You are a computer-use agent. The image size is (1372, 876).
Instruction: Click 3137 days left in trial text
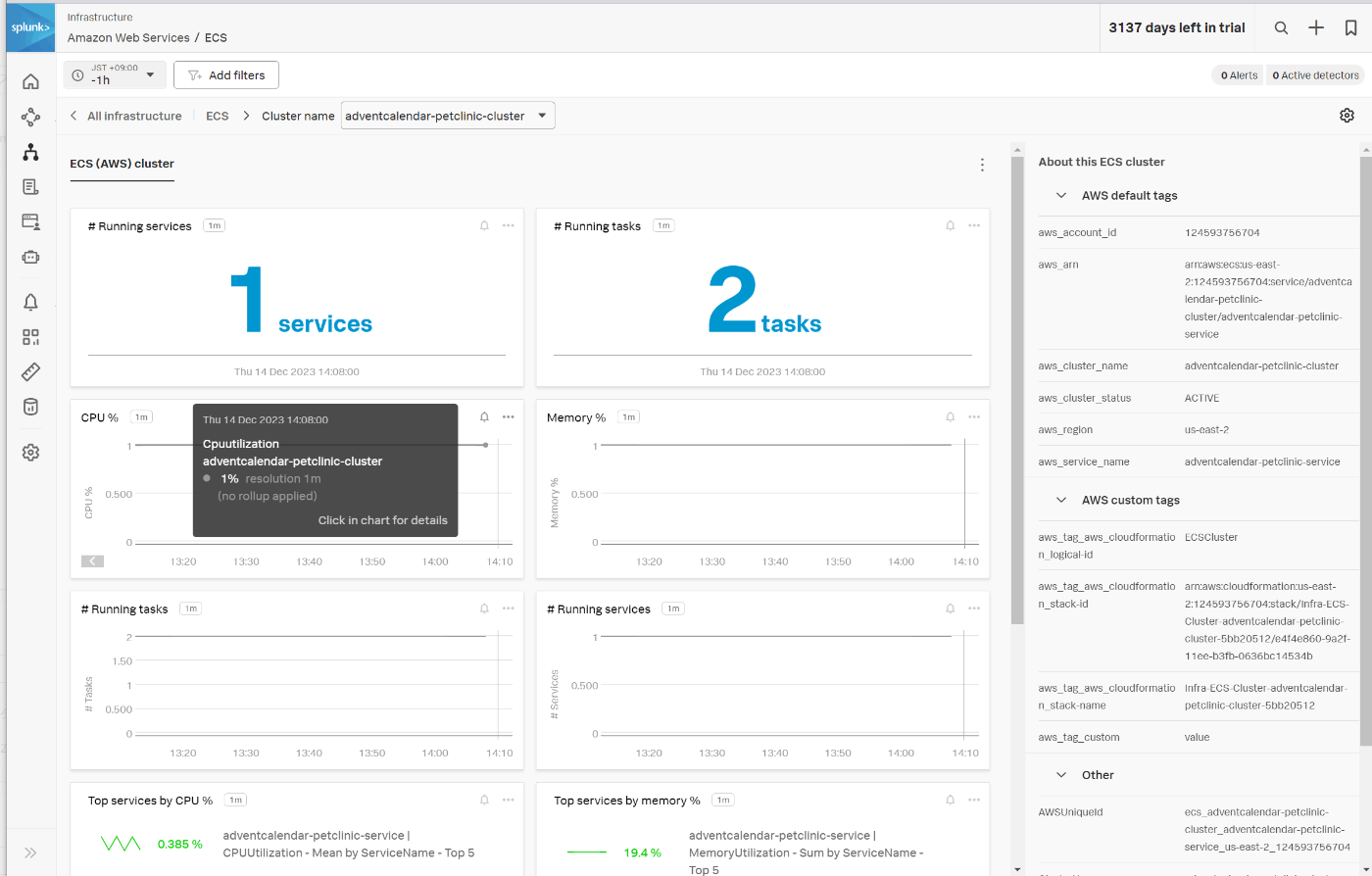coord(1177,27)
